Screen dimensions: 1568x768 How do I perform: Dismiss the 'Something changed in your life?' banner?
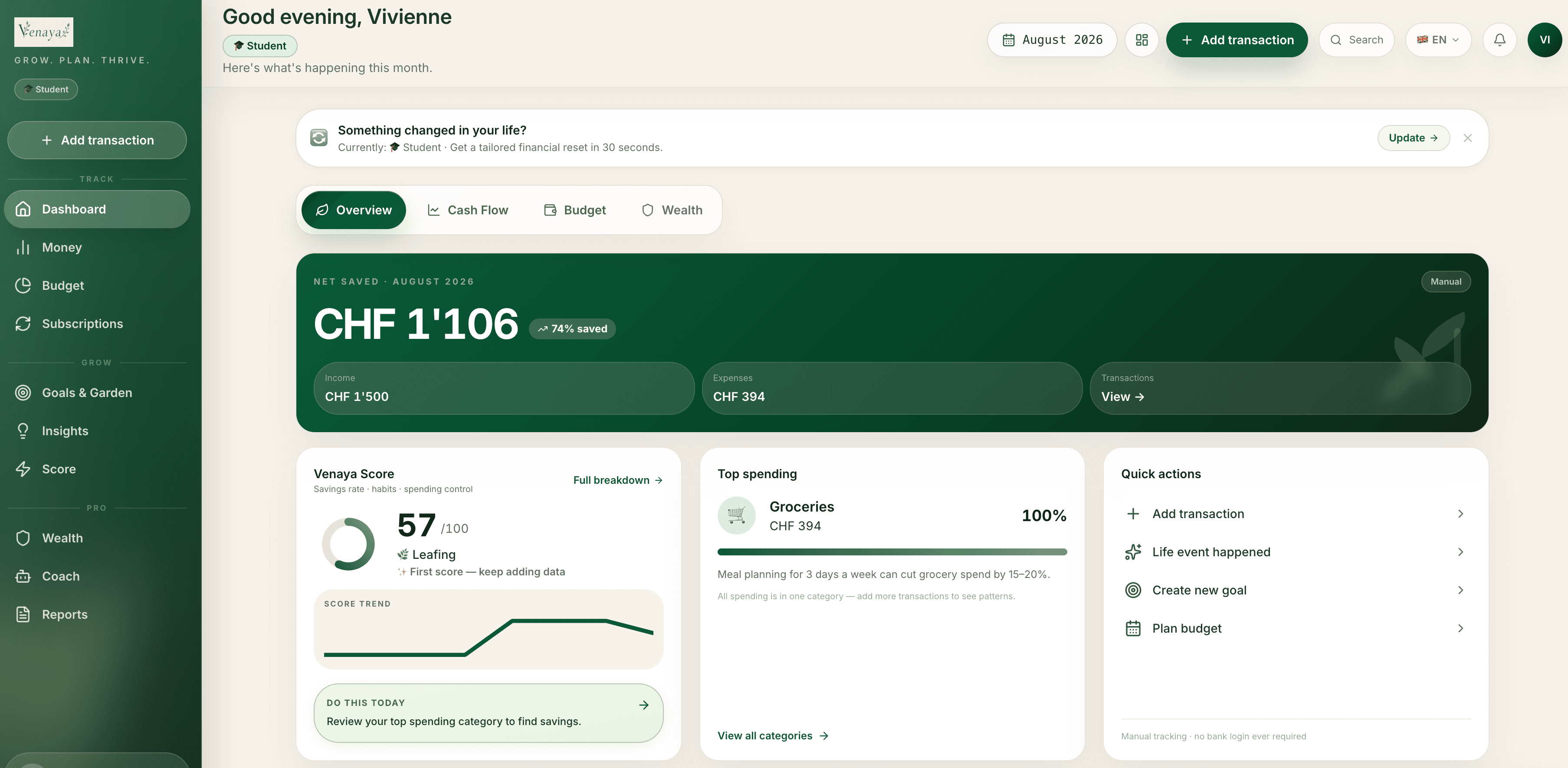[x=1468, y=138]
